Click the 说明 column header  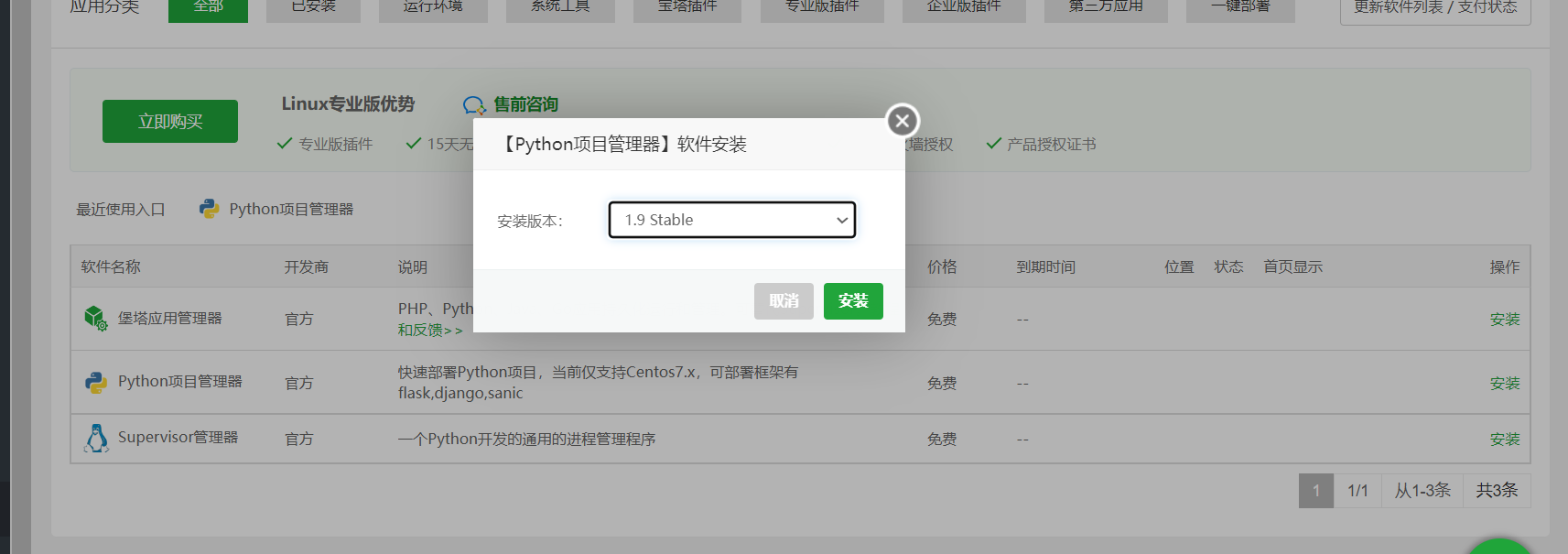412,266
